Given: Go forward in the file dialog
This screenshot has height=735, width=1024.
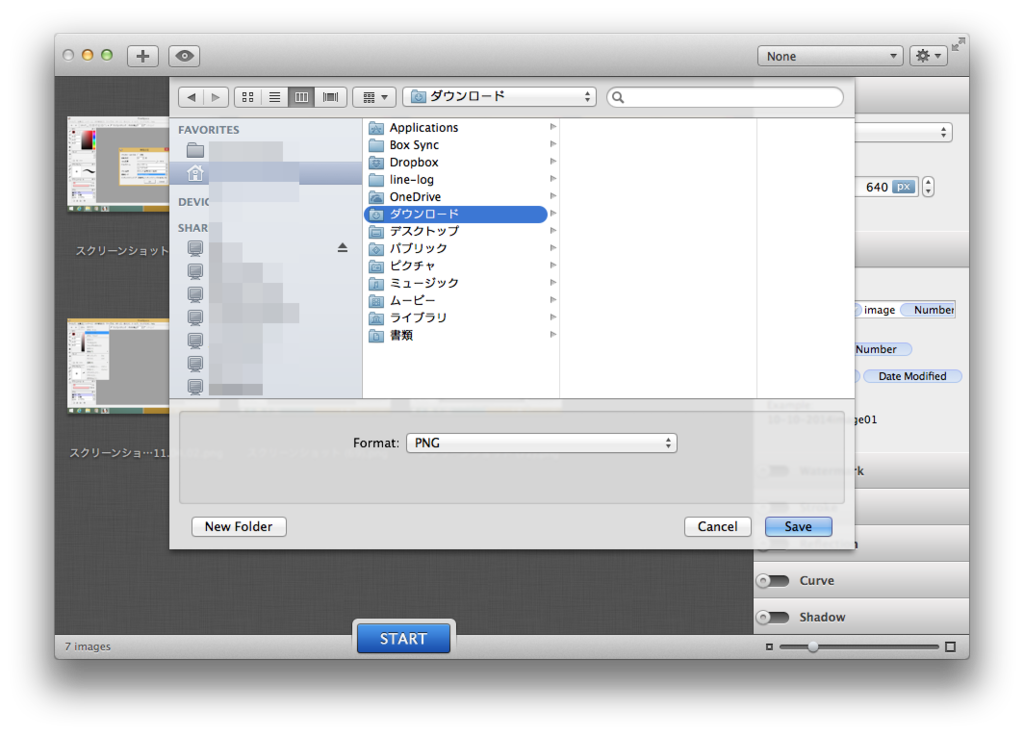Looking at the screenshot, I should tap(216, 97).
